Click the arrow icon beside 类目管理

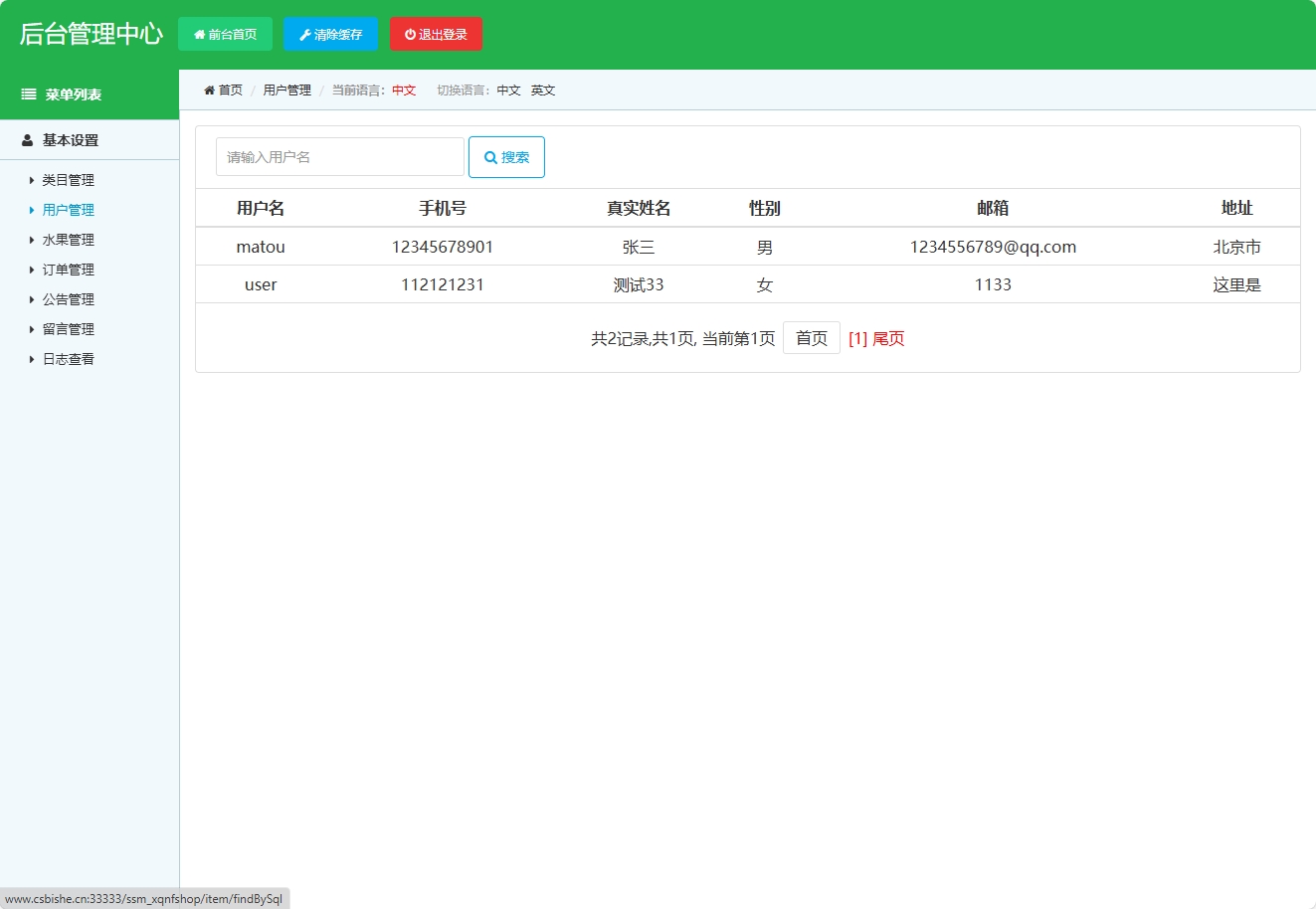coord(31,180)
